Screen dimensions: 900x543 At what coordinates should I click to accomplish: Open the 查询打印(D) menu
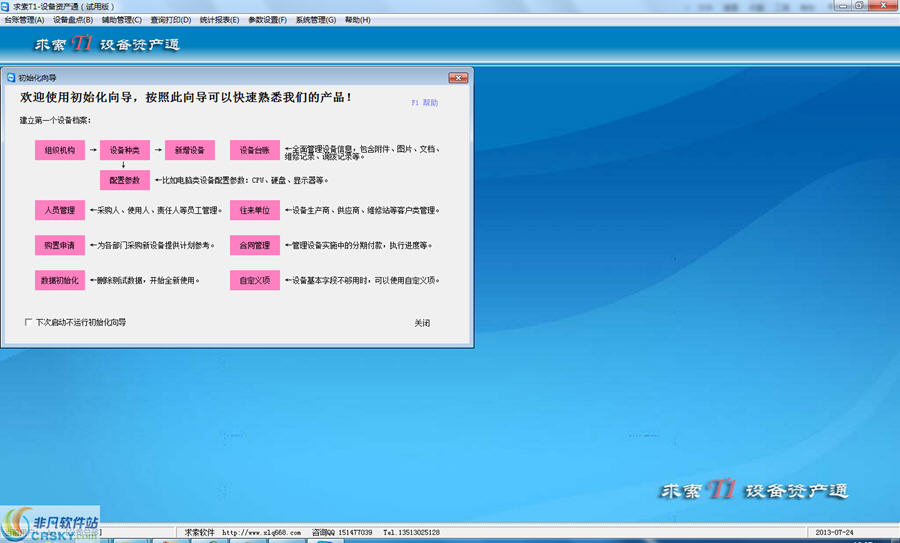point(170,20)
